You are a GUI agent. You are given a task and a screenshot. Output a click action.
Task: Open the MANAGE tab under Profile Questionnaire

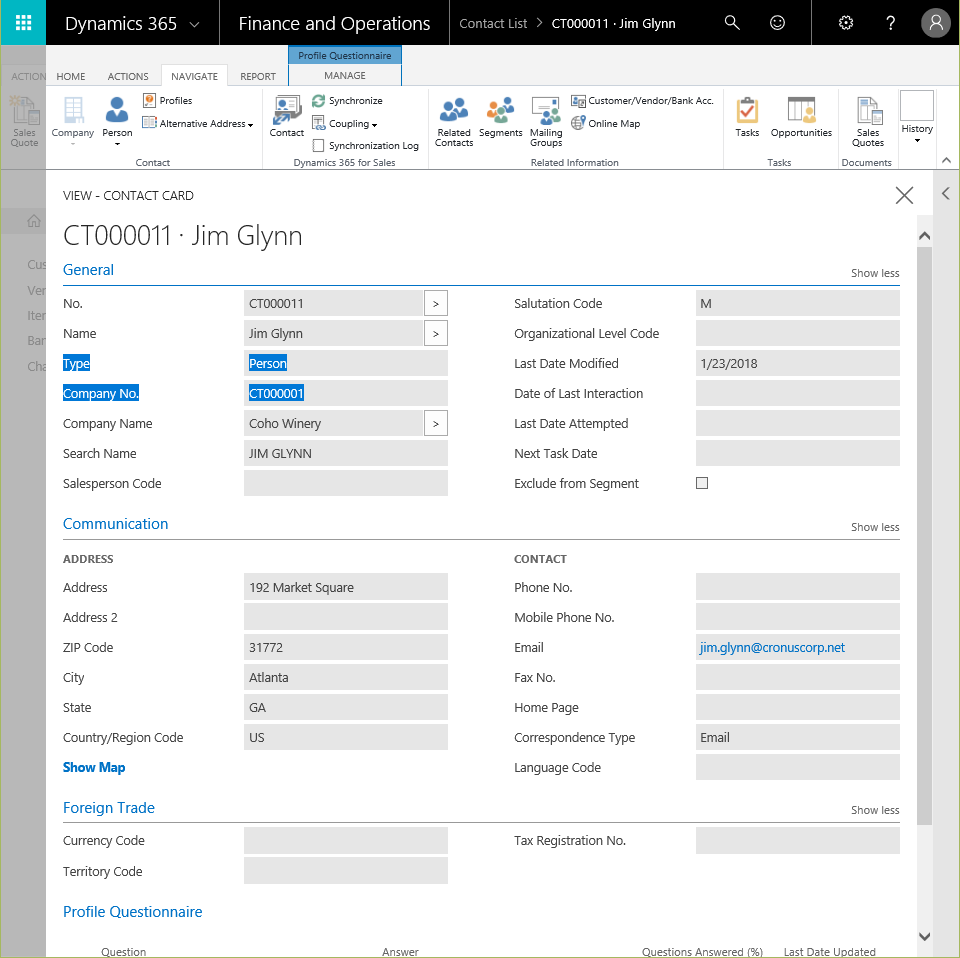pyautogui.click(x=345, y=75)
